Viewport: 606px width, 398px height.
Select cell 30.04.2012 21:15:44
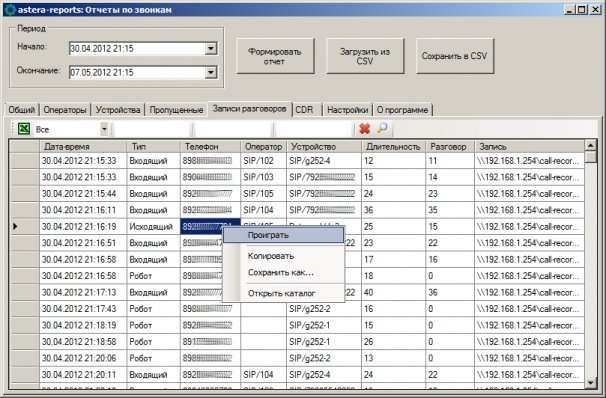coord(83,194)
